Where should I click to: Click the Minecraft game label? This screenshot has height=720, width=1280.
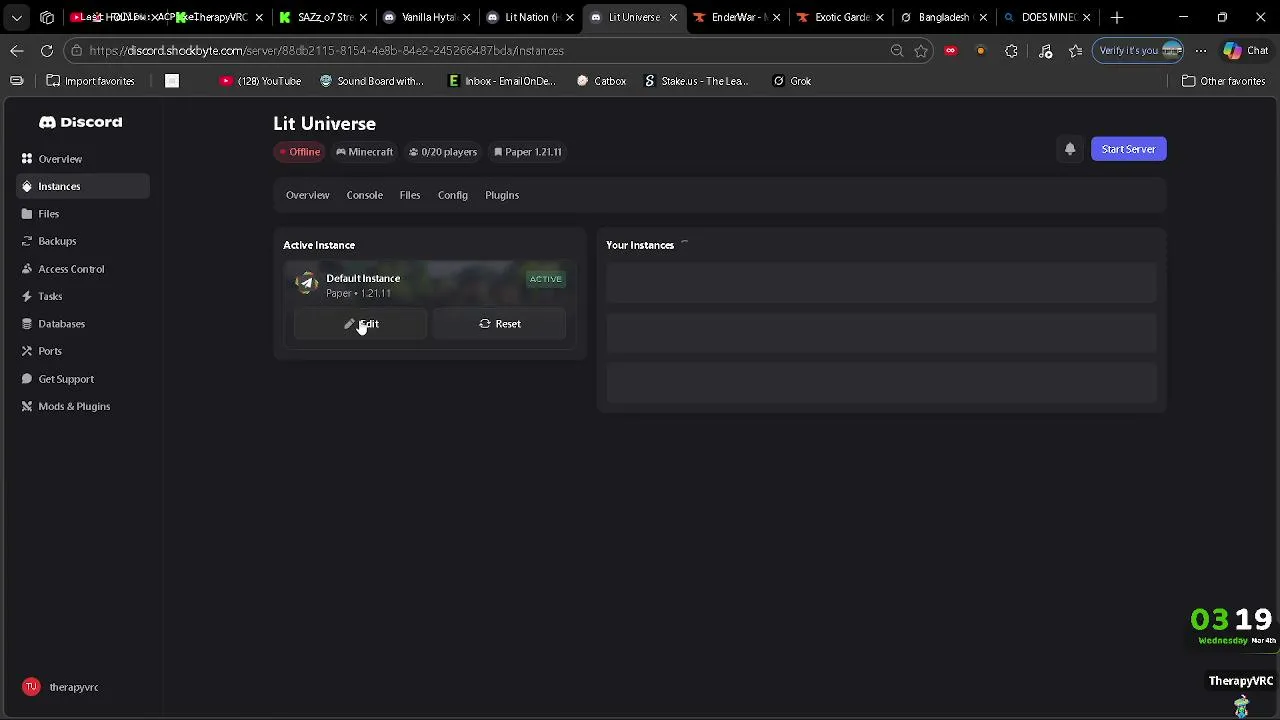coord(364,152)
